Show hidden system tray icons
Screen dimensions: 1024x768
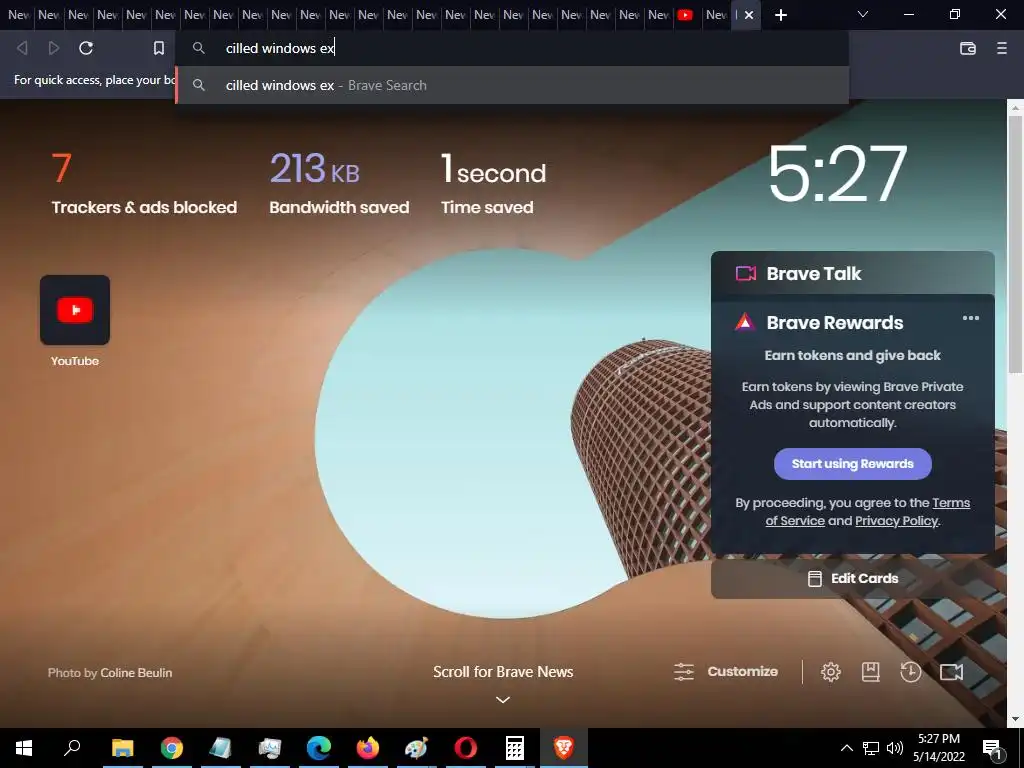[x=846, y=748]
